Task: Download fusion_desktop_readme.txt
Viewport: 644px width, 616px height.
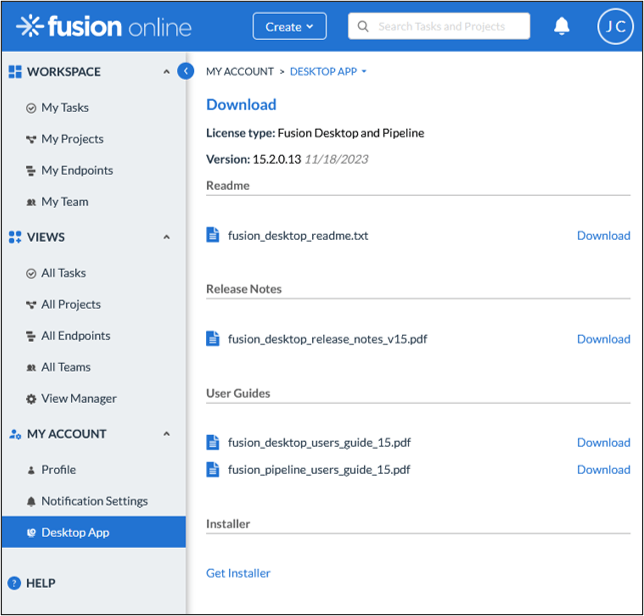Action: (x=603, y=235)
